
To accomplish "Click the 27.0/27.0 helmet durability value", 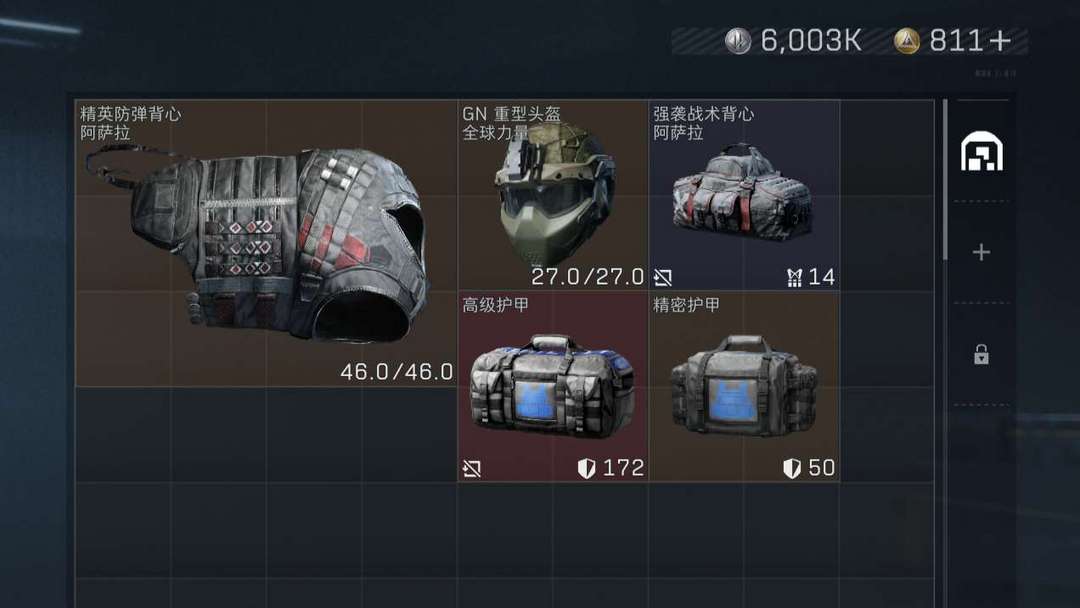I will pyautogui.click(x=588, y=277).
